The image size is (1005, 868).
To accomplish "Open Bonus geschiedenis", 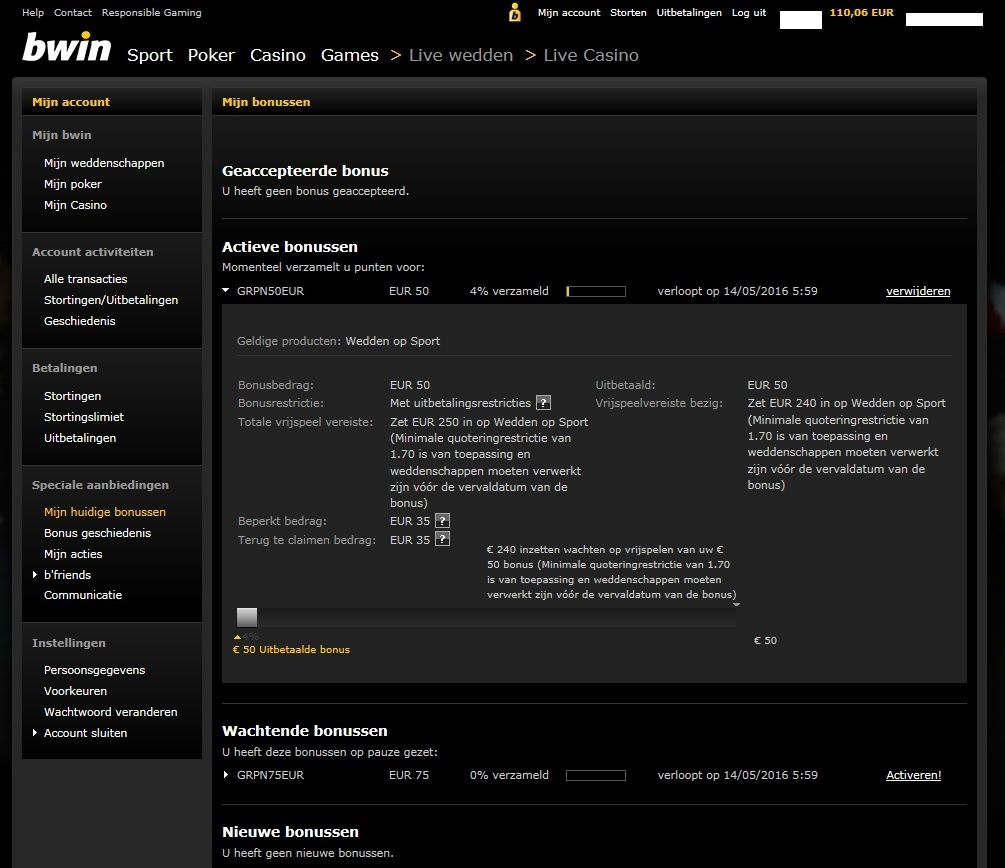I will pyautogui.click(x=97, y=533).
